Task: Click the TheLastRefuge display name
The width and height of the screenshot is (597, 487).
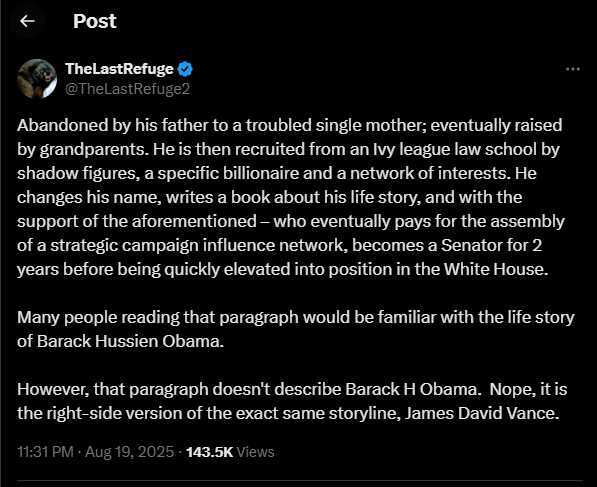Action: click(119, 69)
